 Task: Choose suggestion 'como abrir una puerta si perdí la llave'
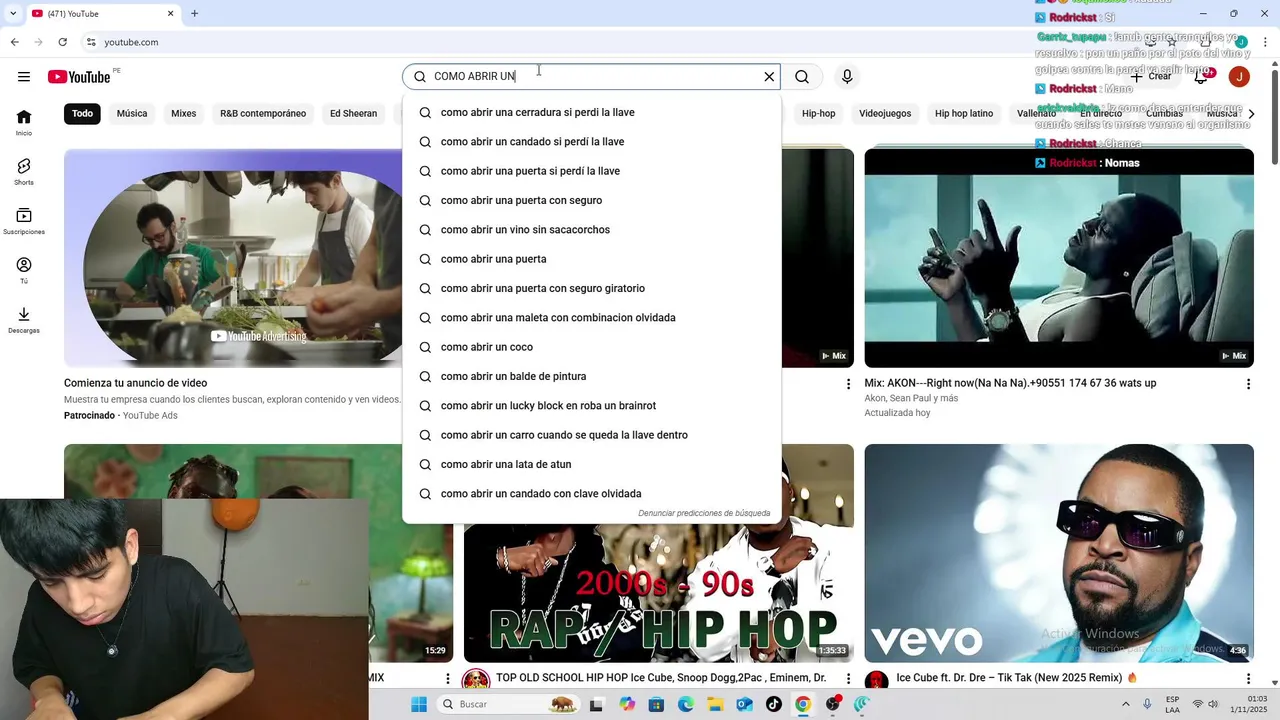click(x=592, y=171)
